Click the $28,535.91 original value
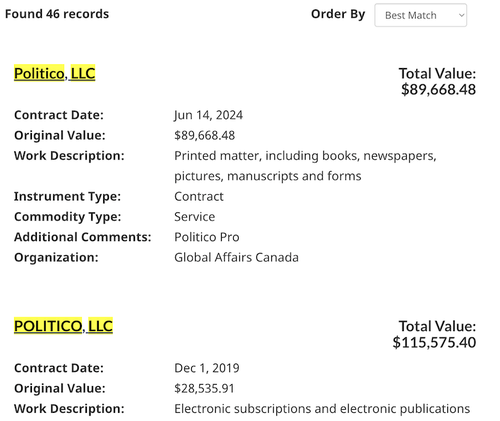 204,388
